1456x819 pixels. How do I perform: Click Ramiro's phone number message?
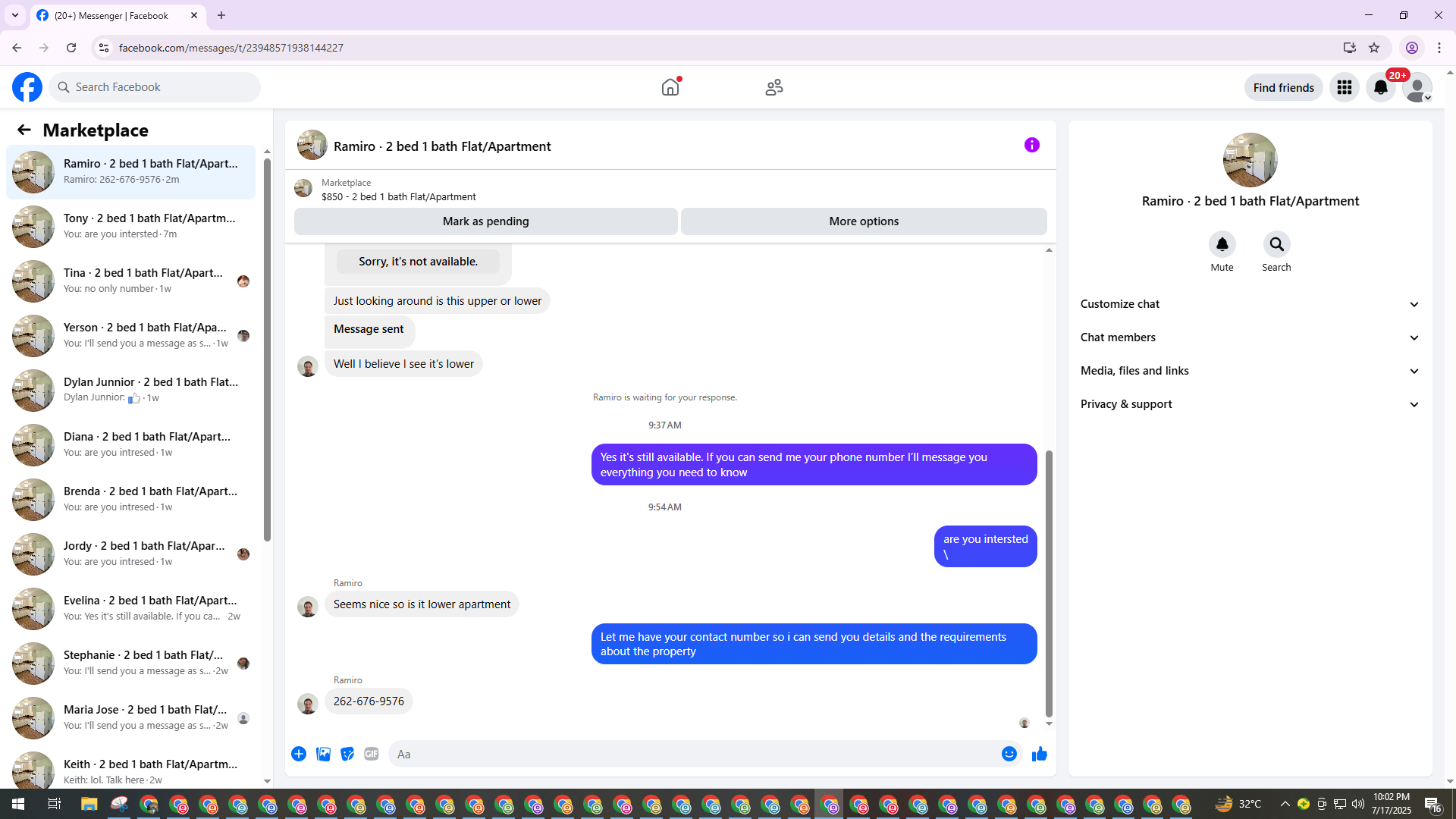[369, 701]
